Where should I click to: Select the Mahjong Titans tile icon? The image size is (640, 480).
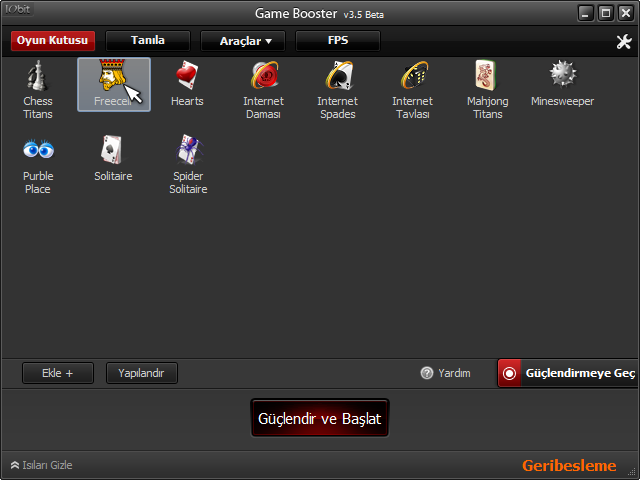[x=486, y=75]
